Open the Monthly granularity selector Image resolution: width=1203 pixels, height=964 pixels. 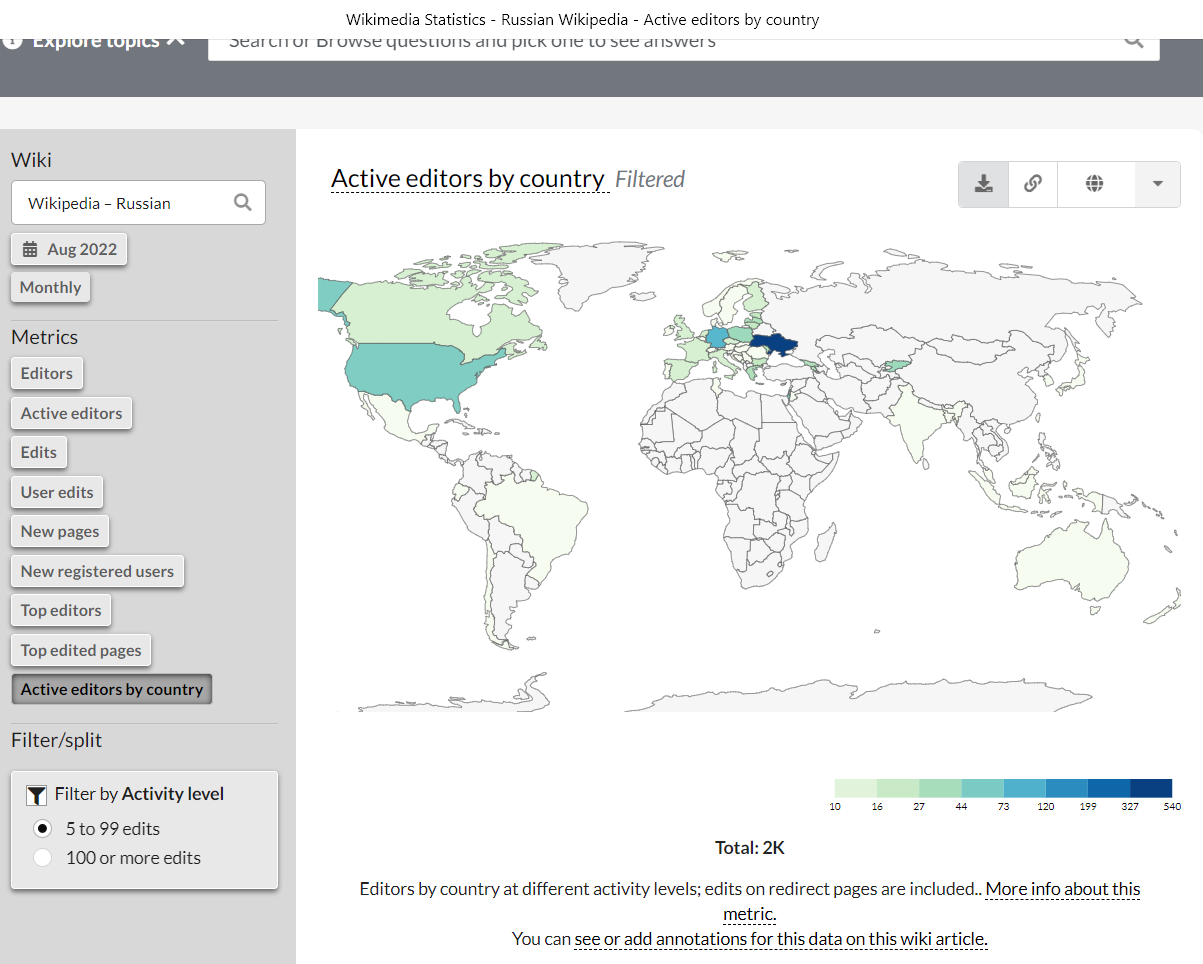[x=50, y=287]
